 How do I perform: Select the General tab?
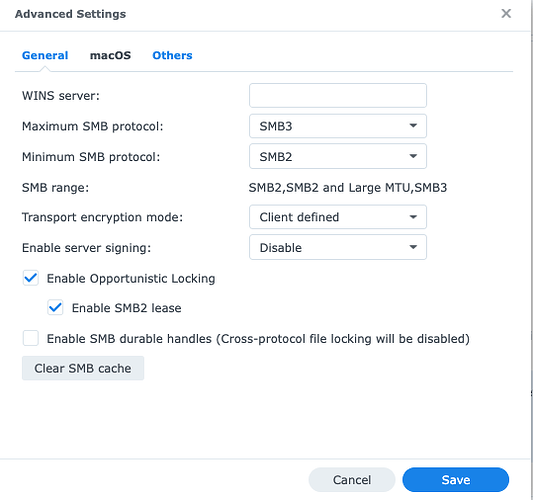[45, 55]
